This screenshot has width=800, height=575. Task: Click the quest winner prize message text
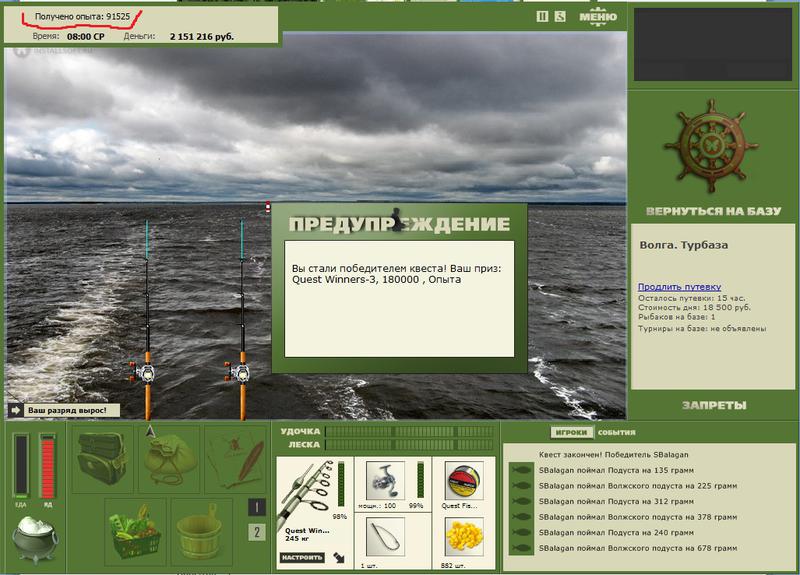[396, 274]
